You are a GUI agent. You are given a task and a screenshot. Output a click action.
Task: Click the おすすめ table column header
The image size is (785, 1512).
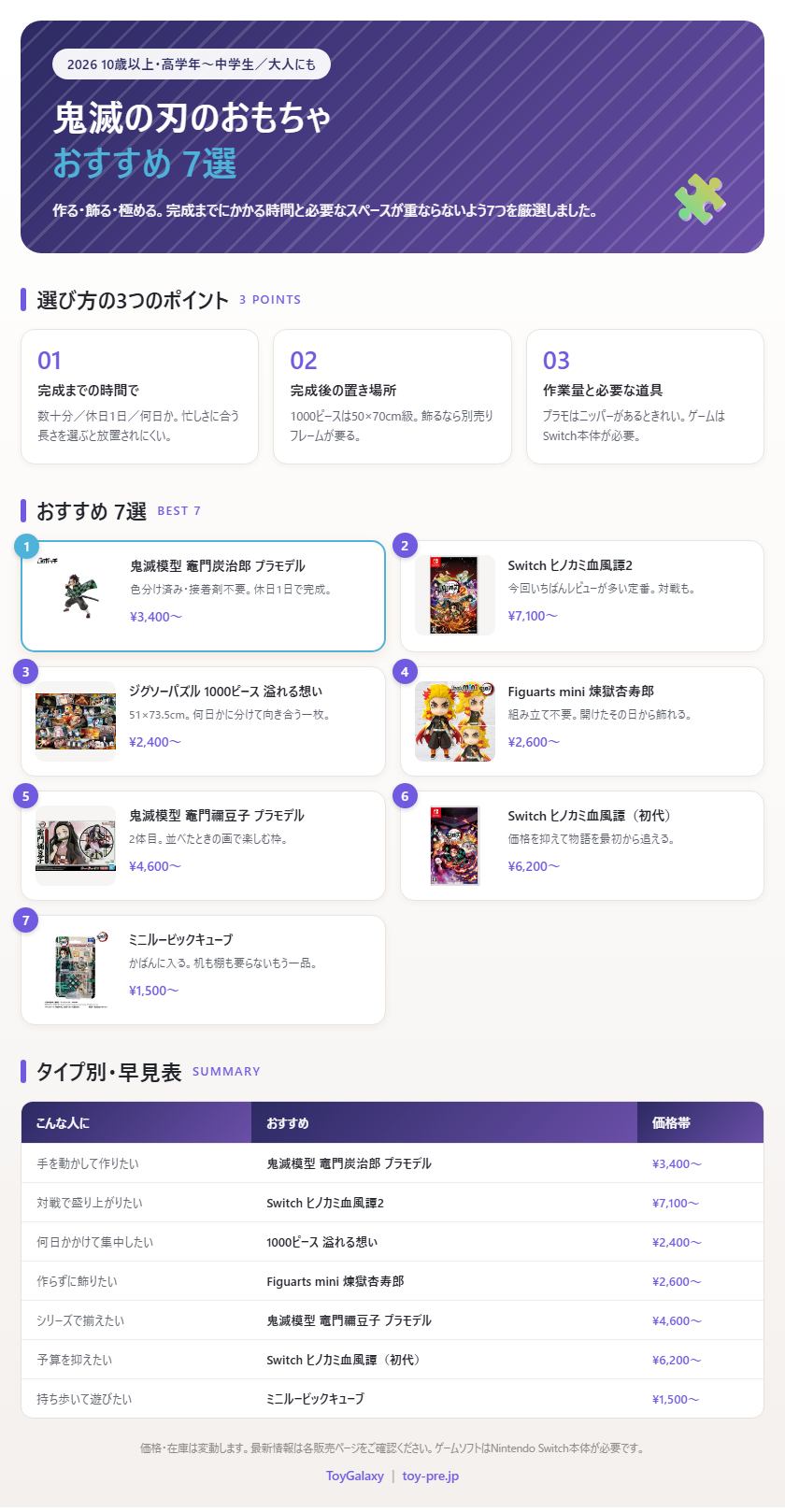pos(444,1123)
